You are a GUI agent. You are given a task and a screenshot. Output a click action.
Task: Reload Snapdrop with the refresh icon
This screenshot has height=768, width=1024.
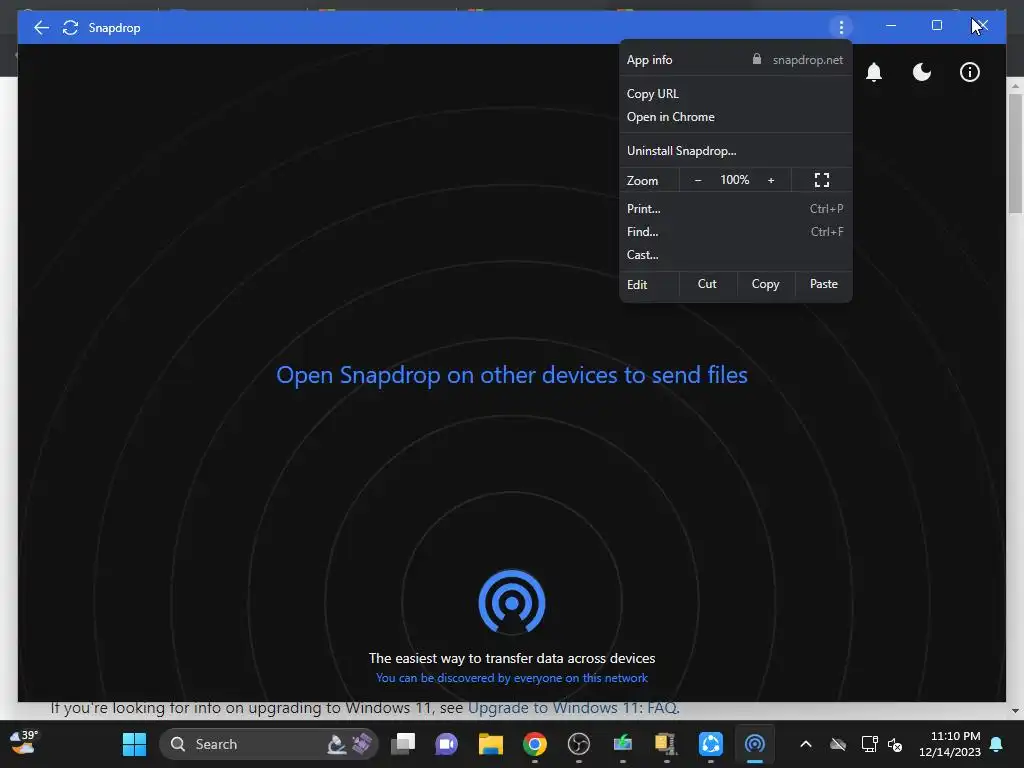[x=71, y=27]
